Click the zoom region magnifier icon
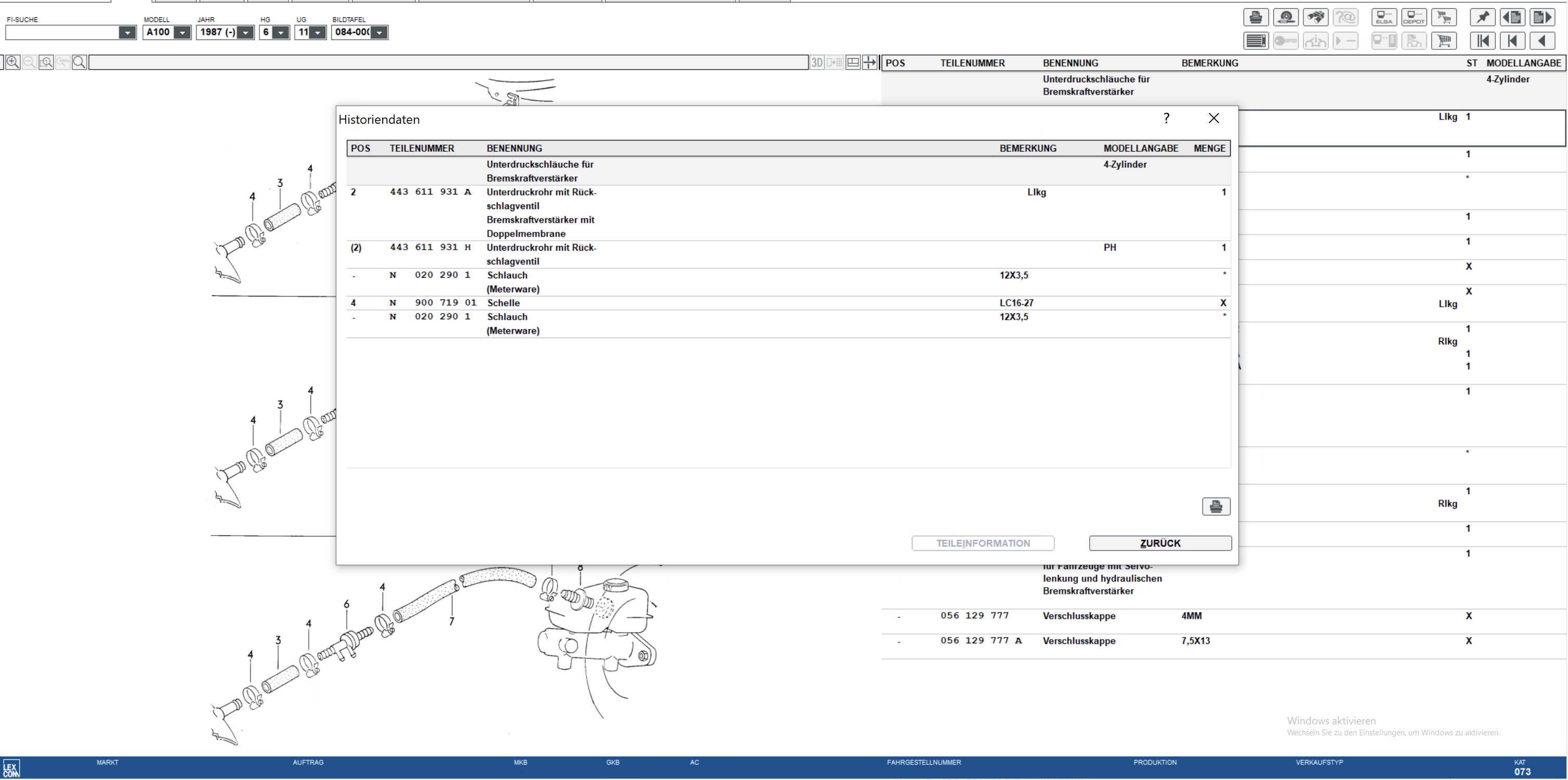Viewport: 1568px width, 780px height. 46,62
